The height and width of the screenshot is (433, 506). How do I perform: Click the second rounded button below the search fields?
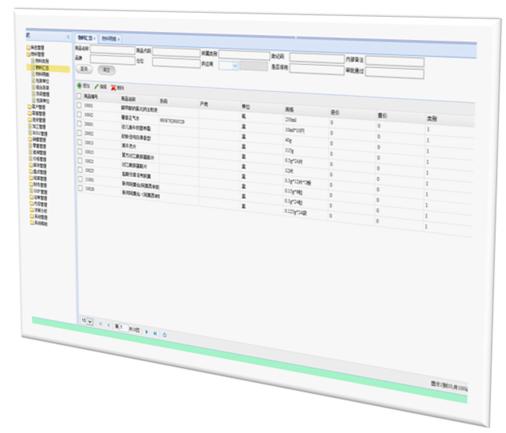pos(106,70)
